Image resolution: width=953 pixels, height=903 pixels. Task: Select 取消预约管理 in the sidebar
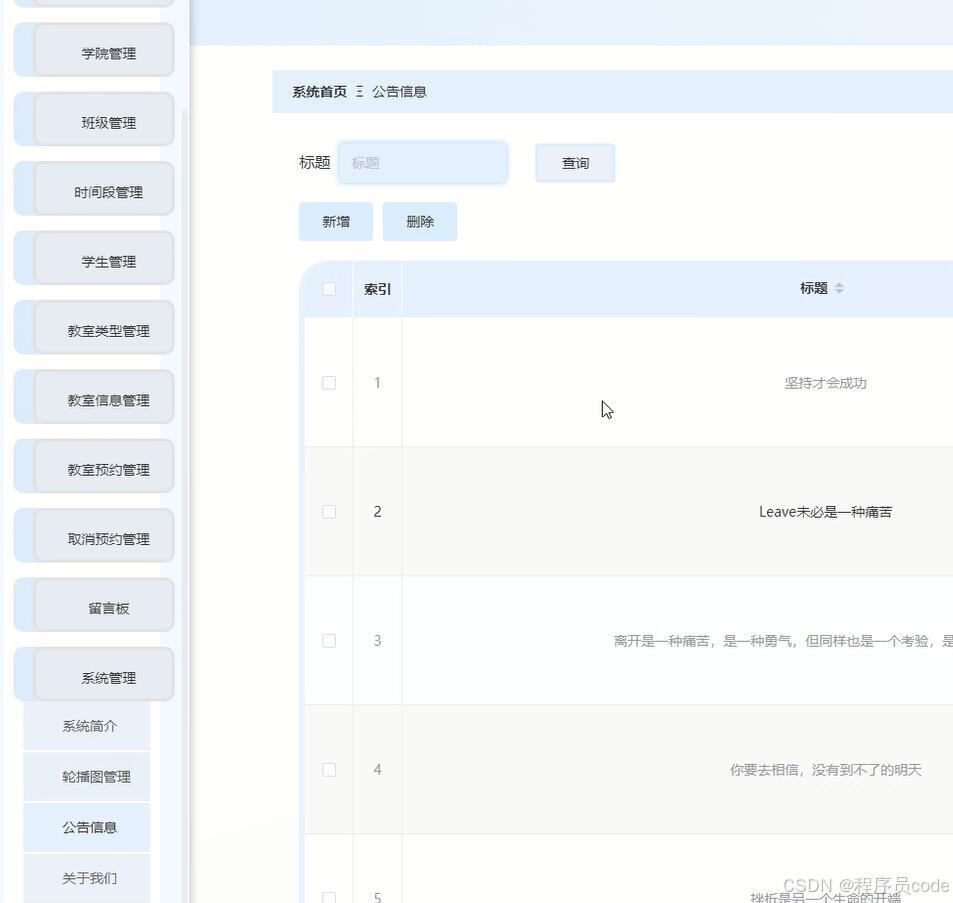point(92,535)
